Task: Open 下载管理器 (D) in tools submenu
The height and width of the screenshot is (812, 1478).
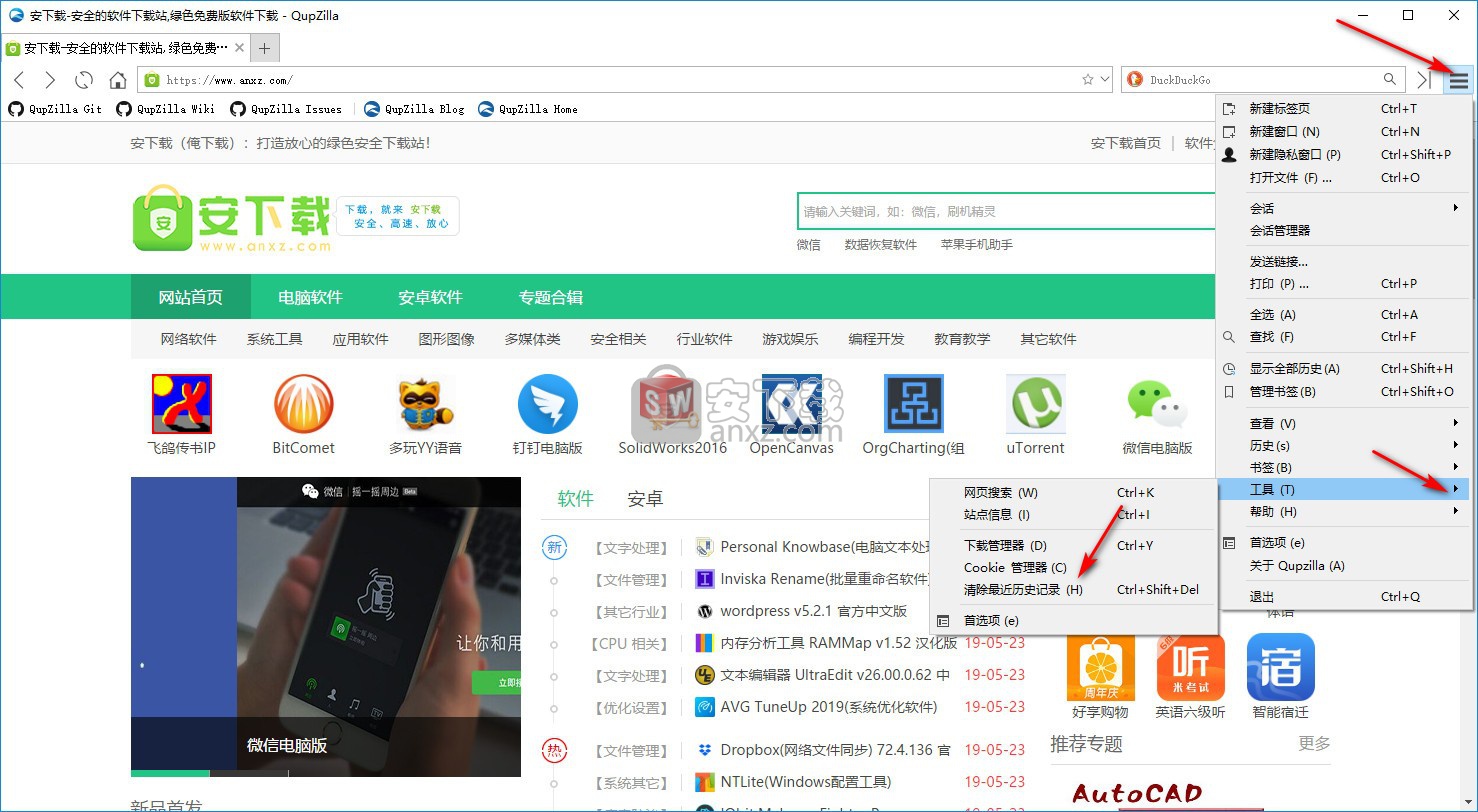Action: 1073,545
